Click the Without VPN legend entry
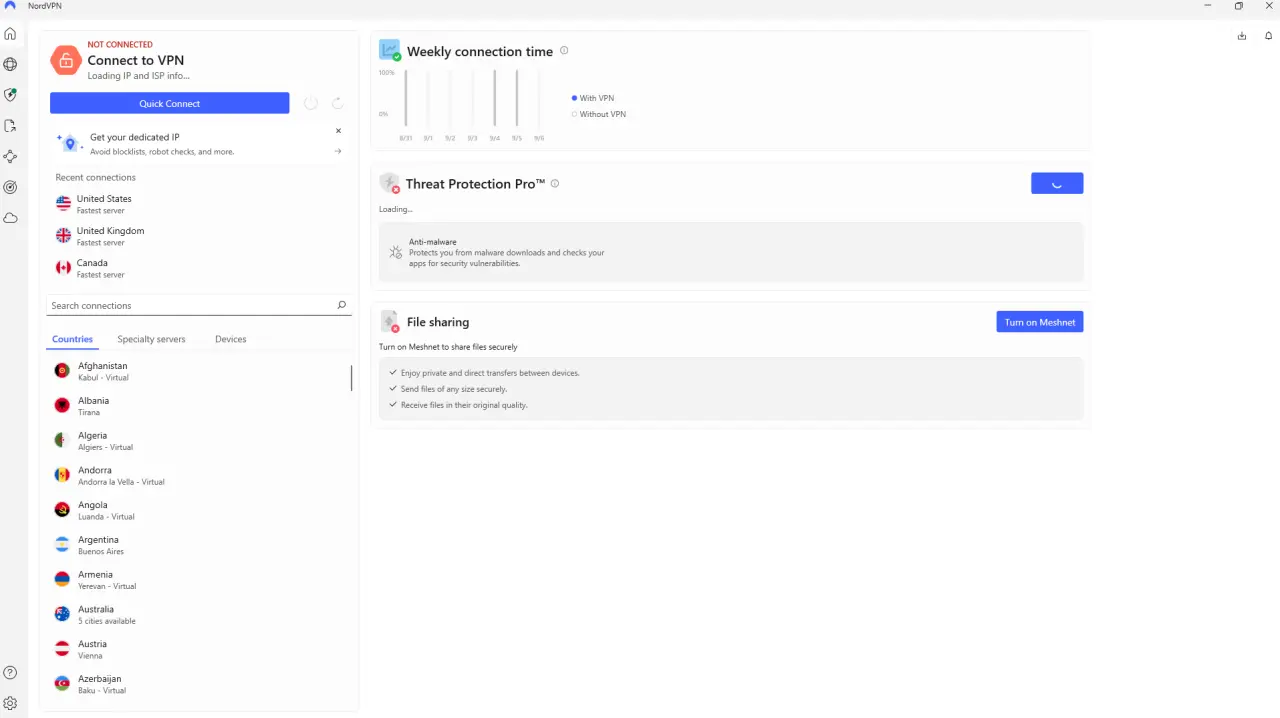This screenshot has width=1280, height=718. pyautogui.click(x=599, y=114)
